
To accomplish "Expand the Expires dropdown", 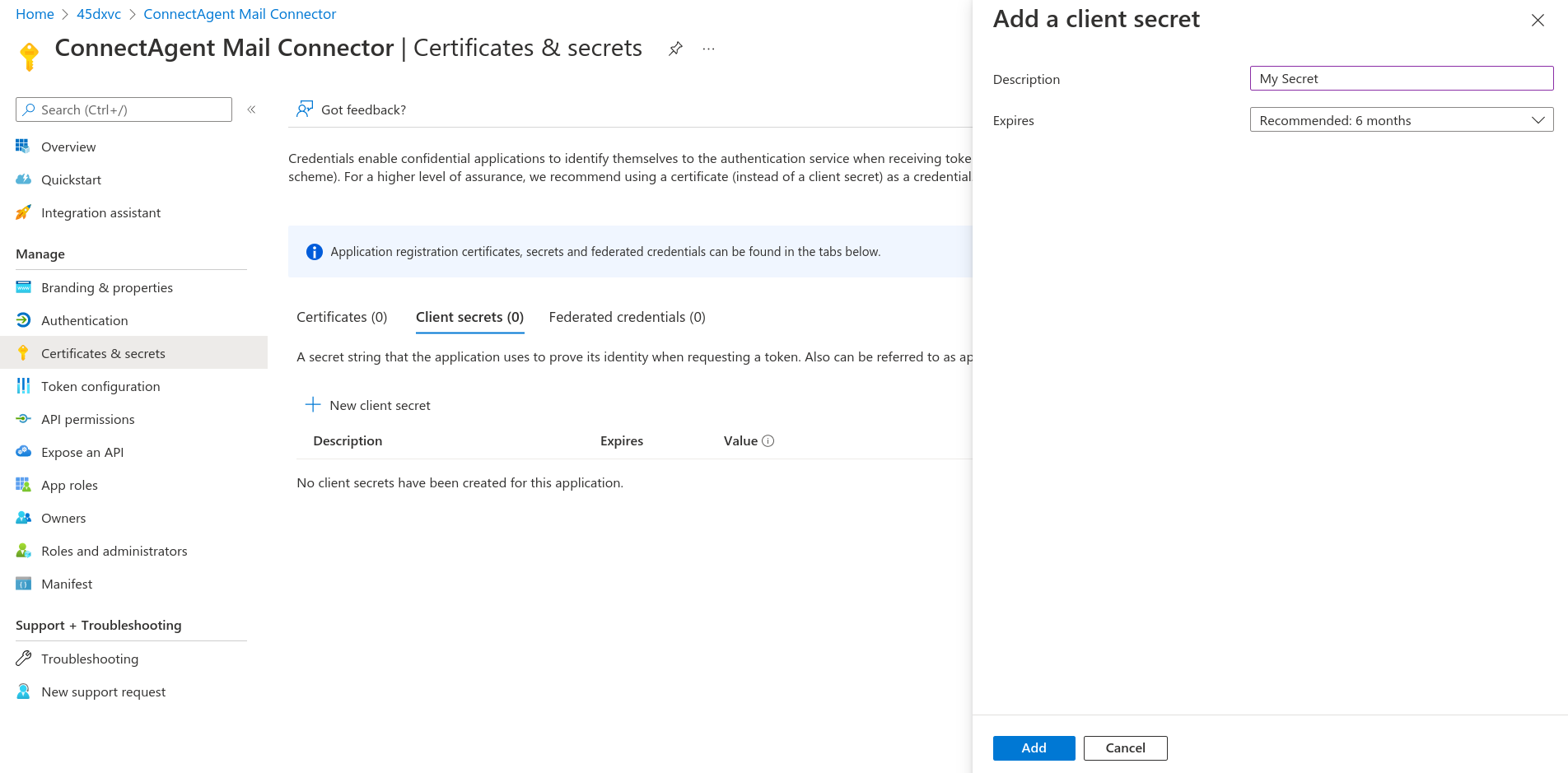I will click(x=1402, y=120).
